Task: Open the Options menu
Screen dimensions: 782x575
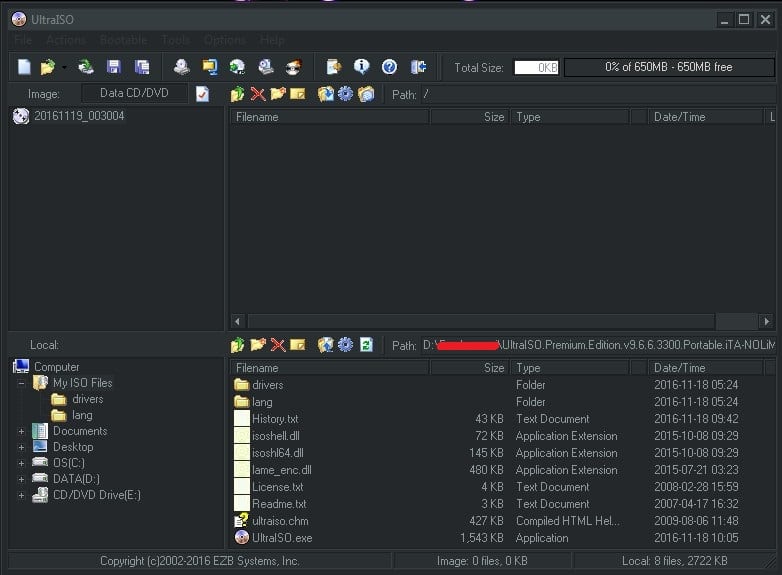Action: point(224,40)
